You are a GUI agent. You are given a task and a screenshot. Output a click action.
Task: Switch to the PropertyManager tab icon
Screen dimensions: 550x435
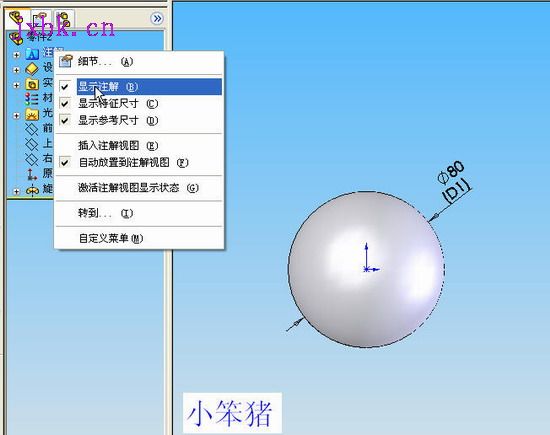point(41,19)
